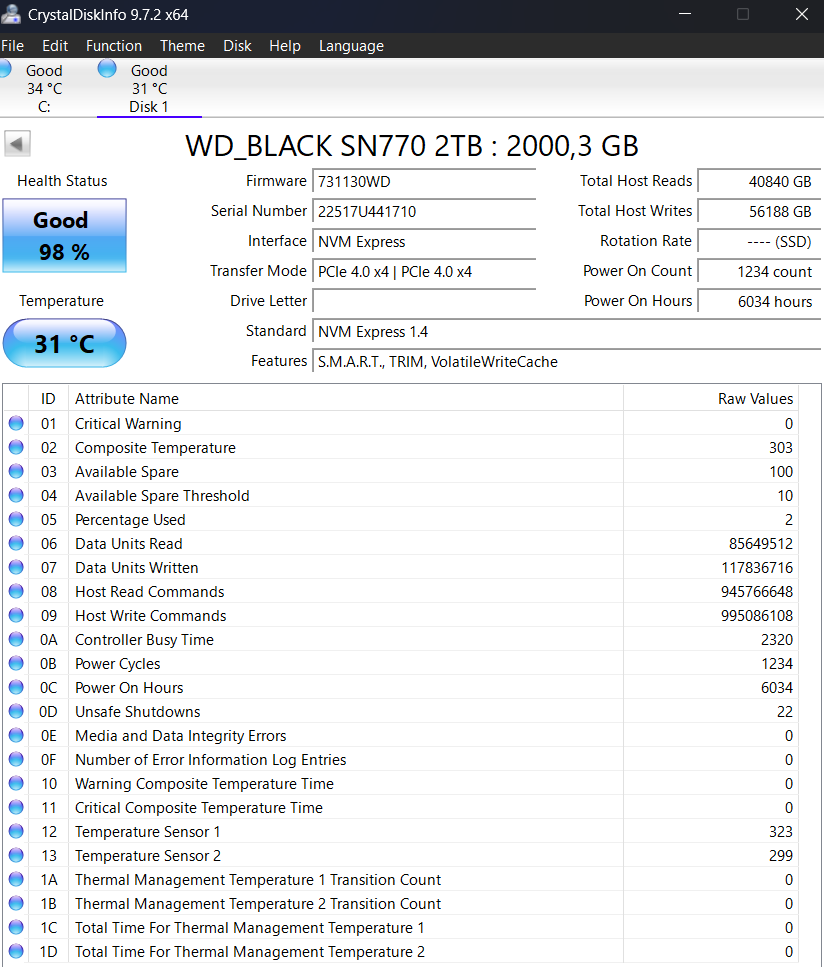Click the Serial Number field
This screenshot has width=824, height=967.
424,212
